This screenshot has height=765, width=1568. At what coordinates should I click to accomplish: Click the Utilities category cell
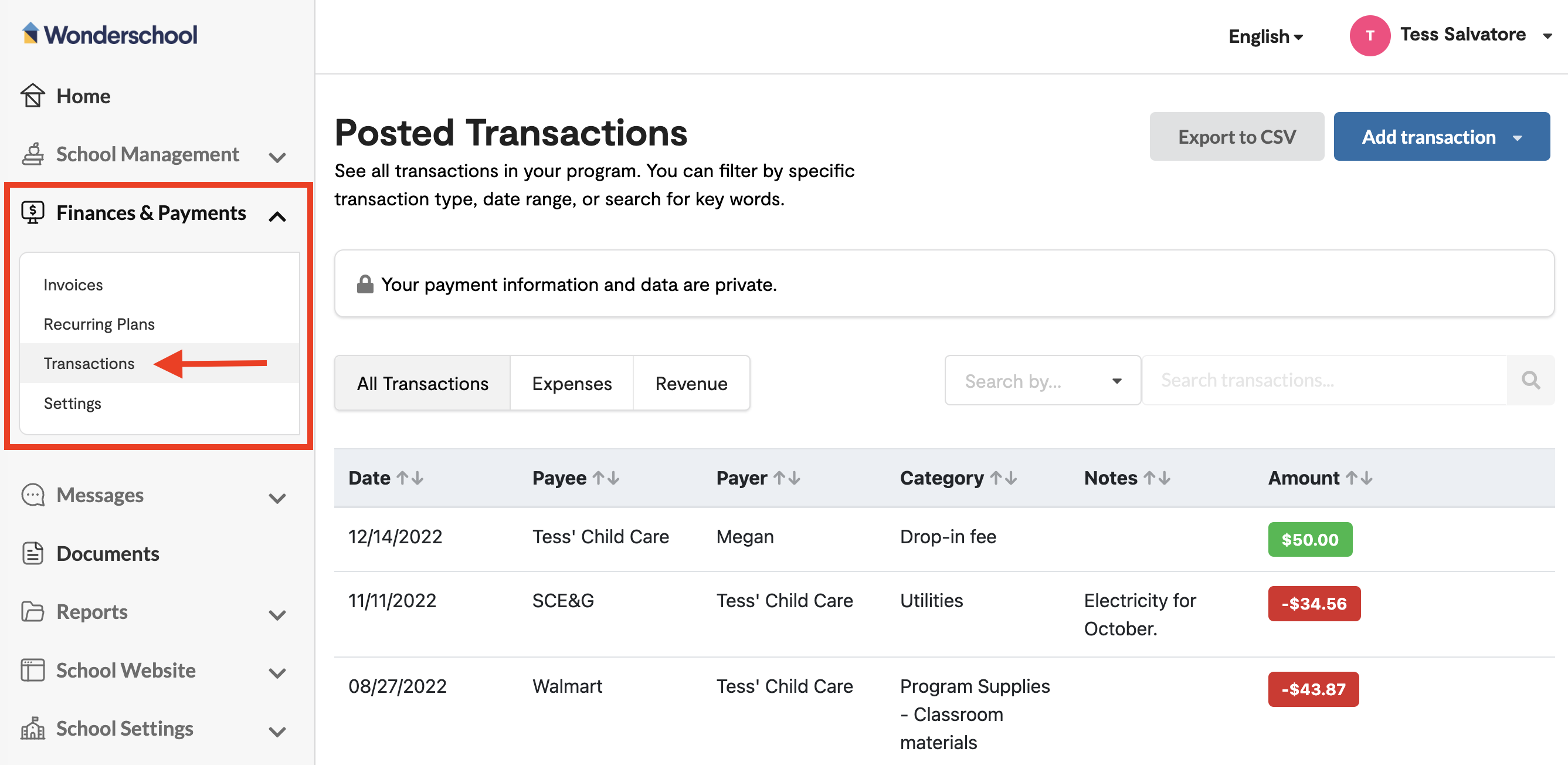pyautogui.click(x=931, y=600)
